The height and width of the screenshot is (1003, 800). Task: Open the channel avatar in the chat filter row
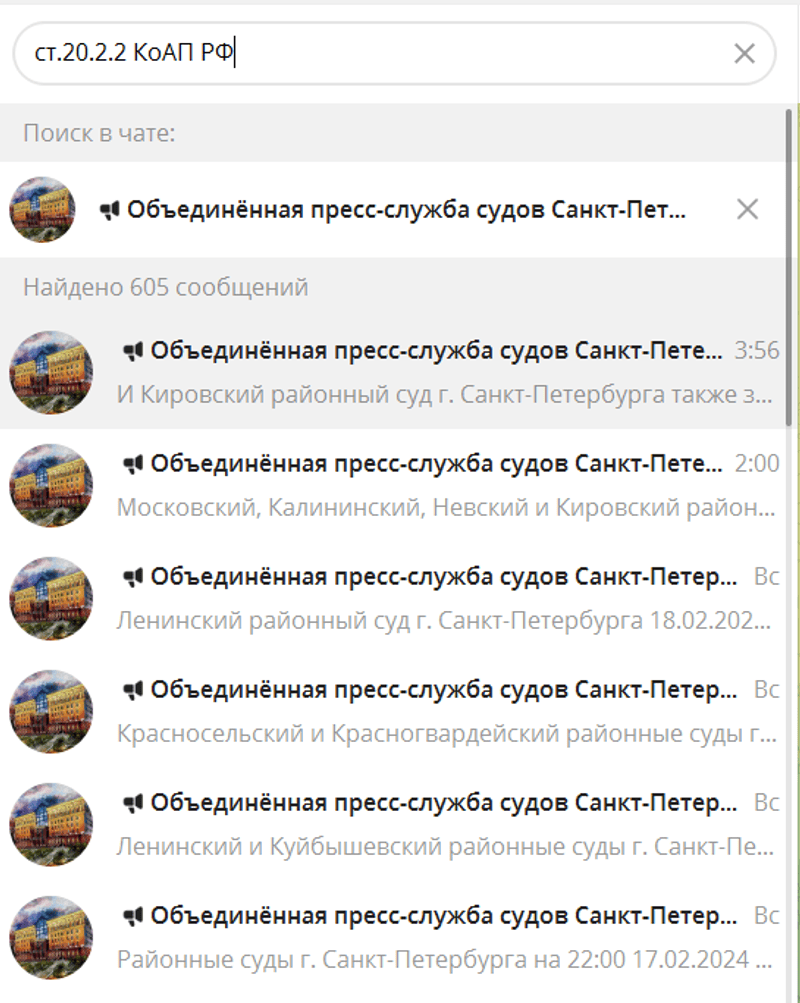pos(42,209)
